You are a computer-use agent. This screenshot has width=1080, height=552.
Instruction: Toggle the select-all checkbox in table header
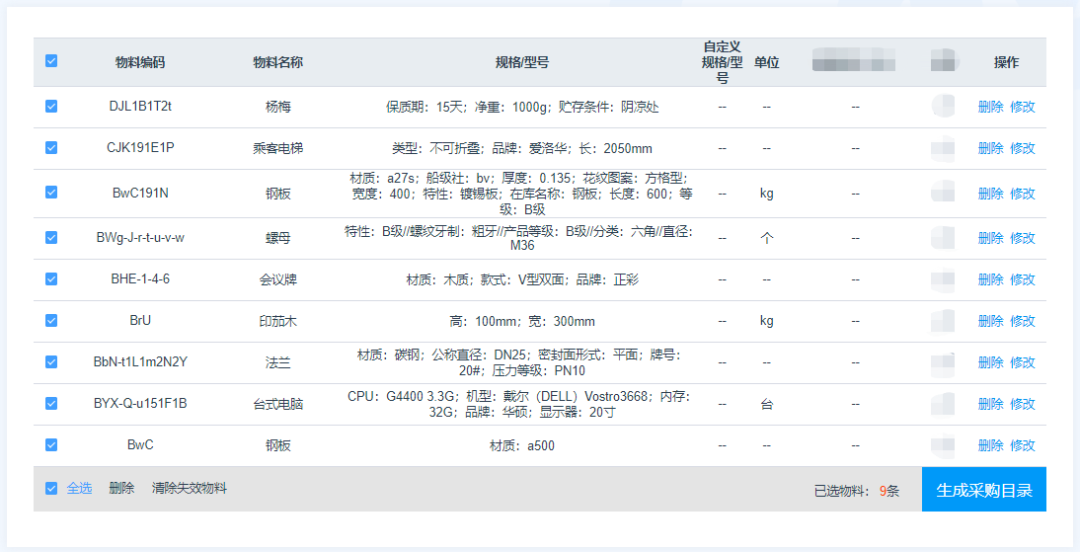(x=51, y=61)
